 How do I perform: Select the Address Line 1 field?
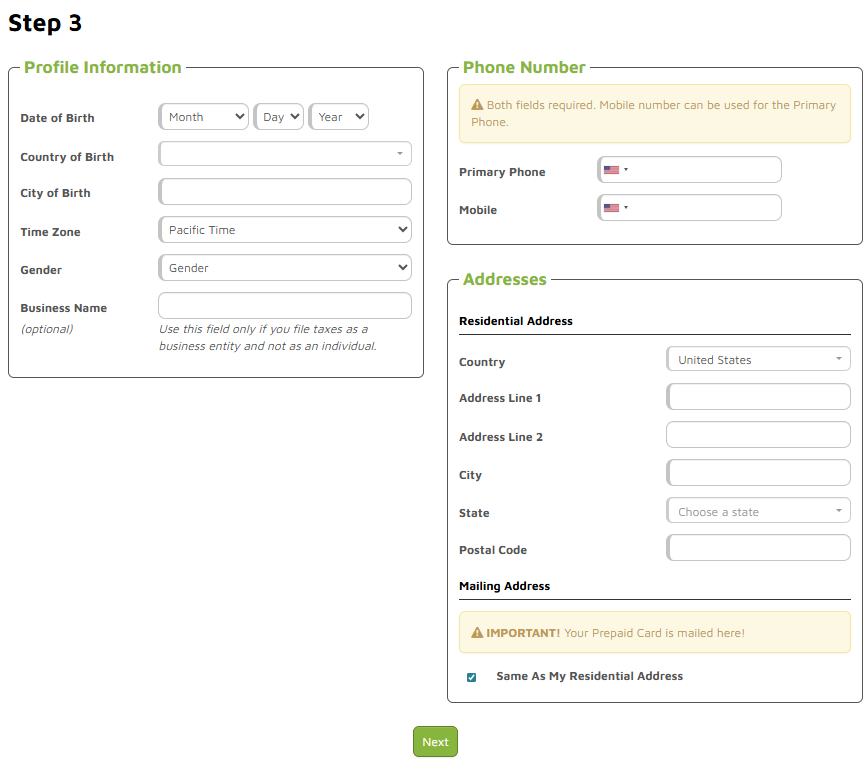[x=758, y=397]
